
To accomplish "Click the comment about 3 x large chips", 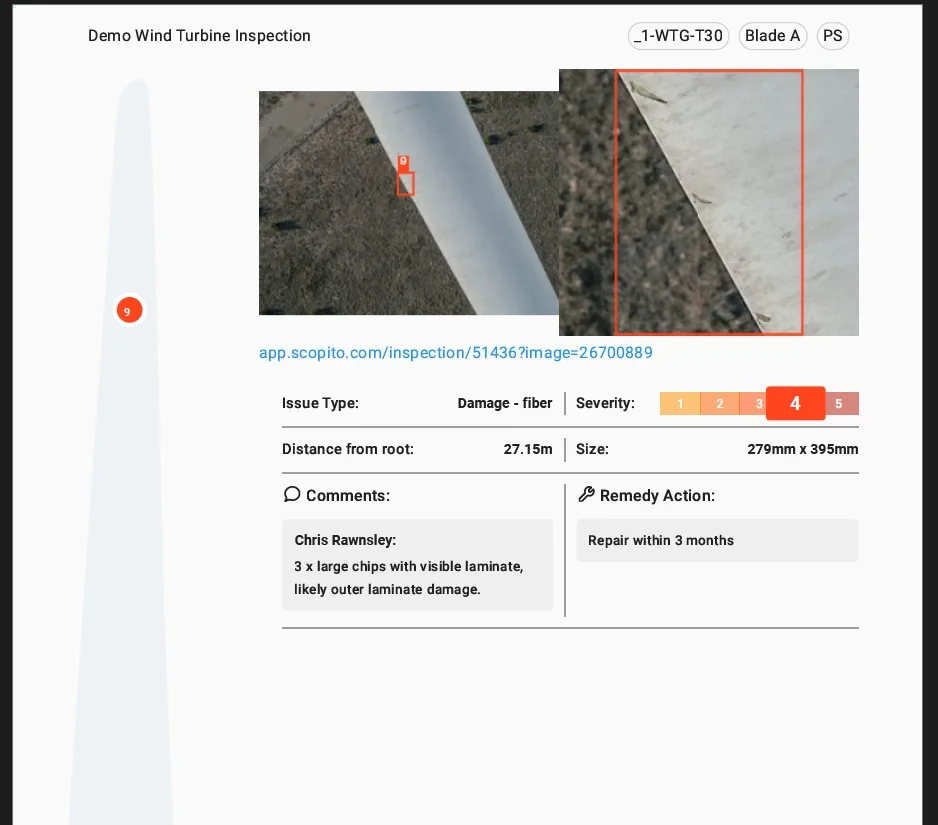I will coord(409,578).
